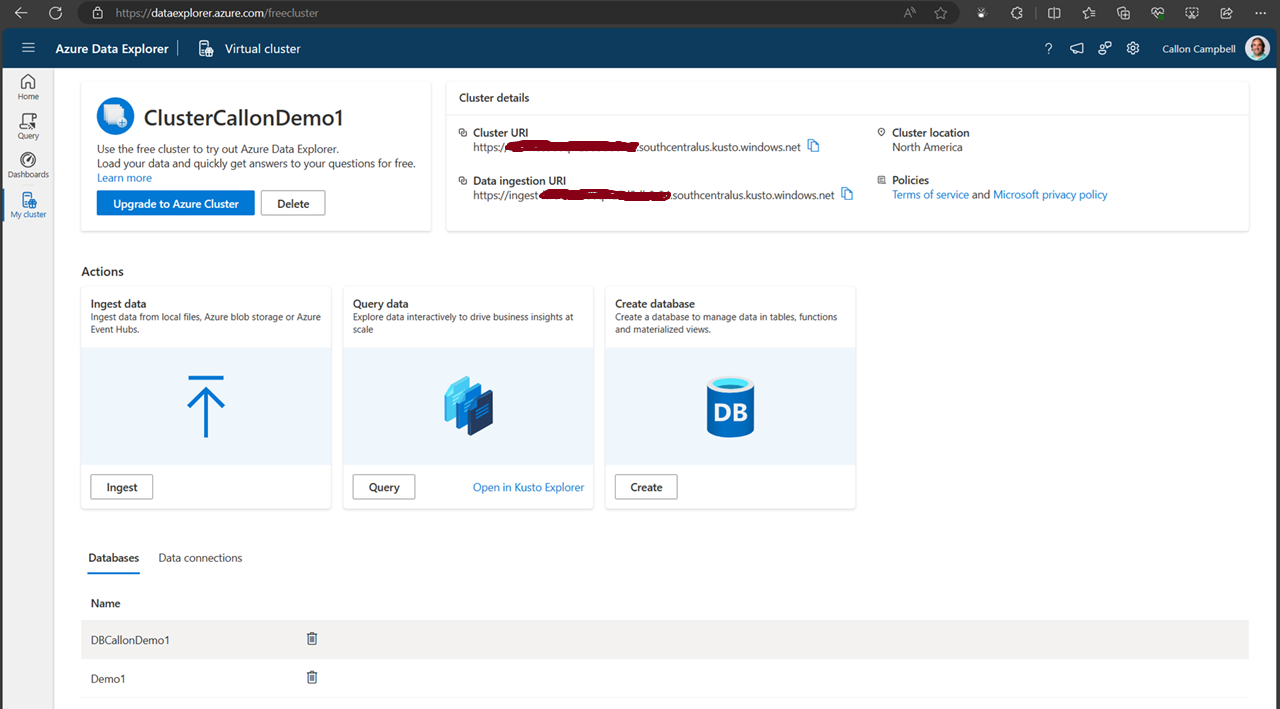This screenshot has width=1280, height=709.
Task: Go to Home in sidebar
Action: coord(28,87)
